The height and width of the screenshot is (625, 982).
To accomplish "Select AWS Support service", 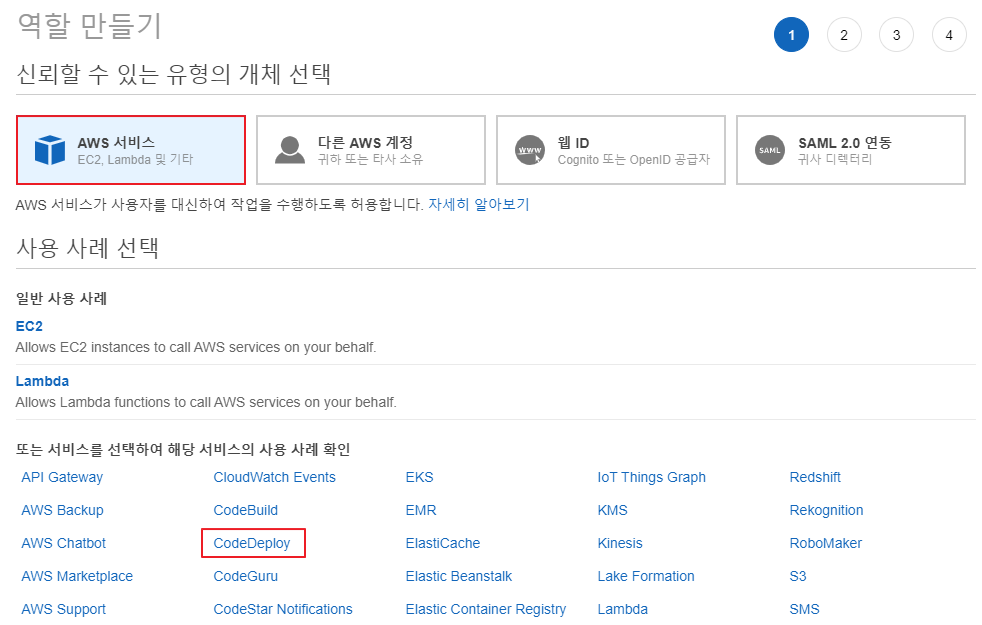I will (x=63, y=609).
